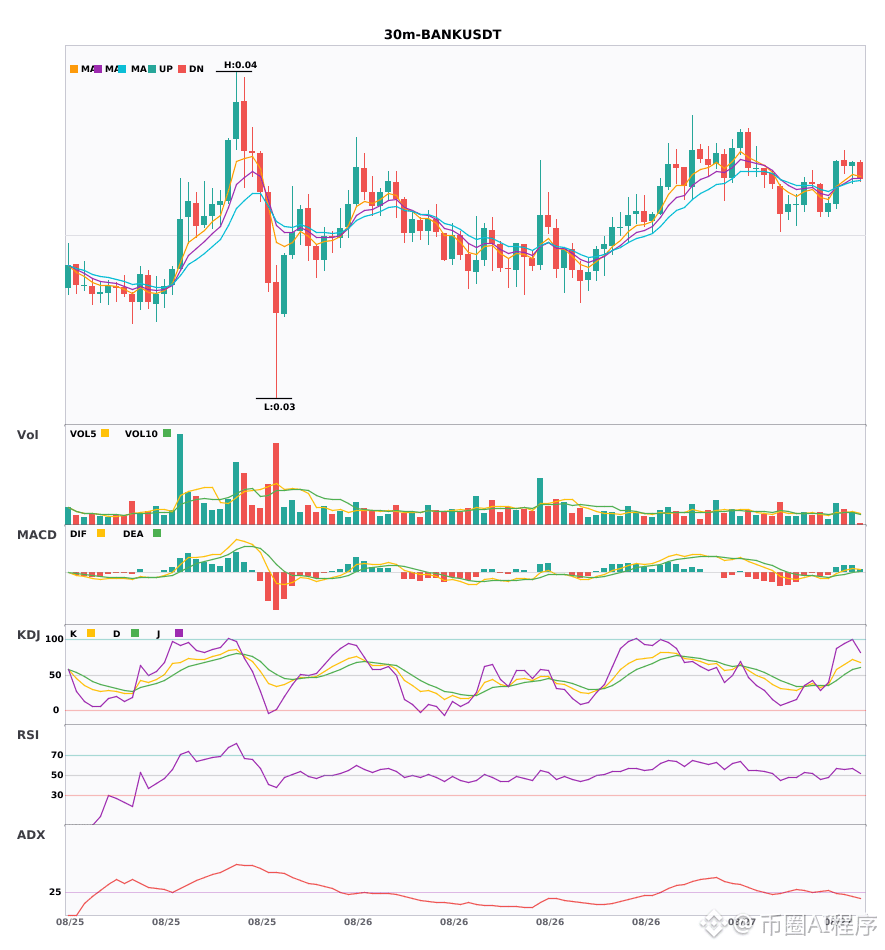Click the cyan MA legend swatch

[x=122, y=69]
